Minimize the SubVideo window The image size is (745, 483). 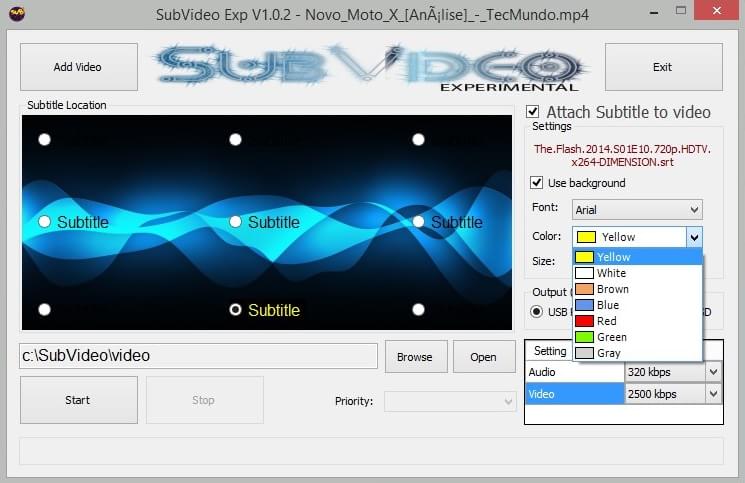(x=654, y=11)
